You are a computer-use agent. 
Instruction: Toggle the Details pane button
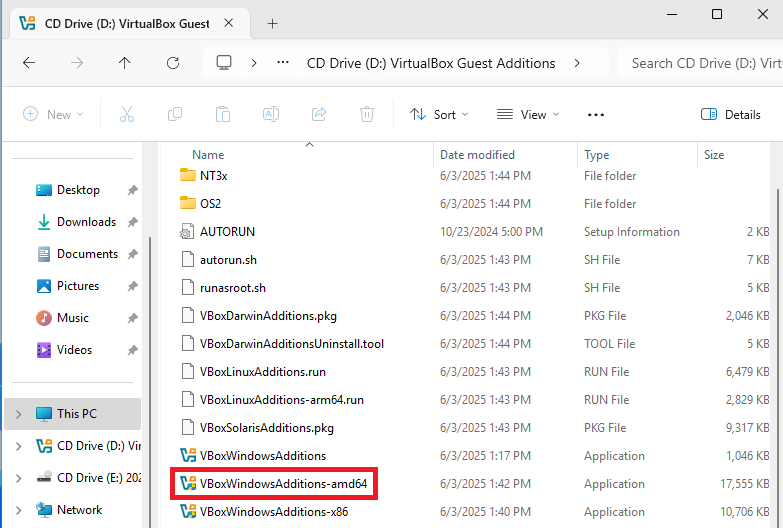[x=731, y=114]
